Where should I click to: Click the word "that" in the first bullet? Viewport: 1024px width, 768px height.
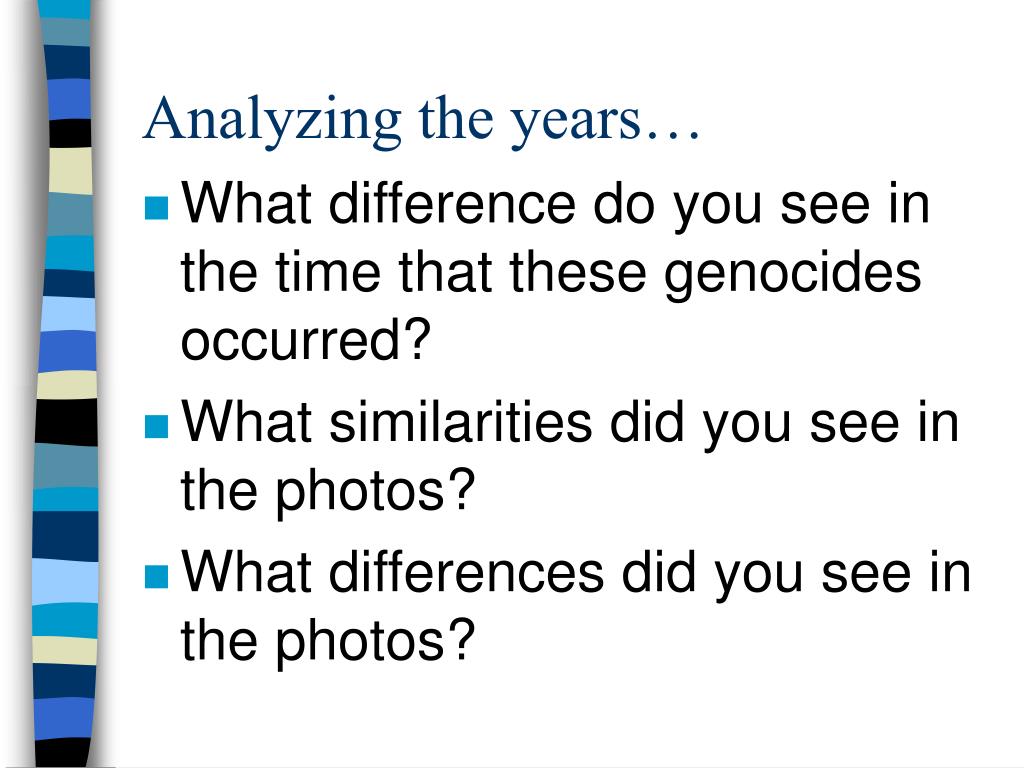point(445,272)
